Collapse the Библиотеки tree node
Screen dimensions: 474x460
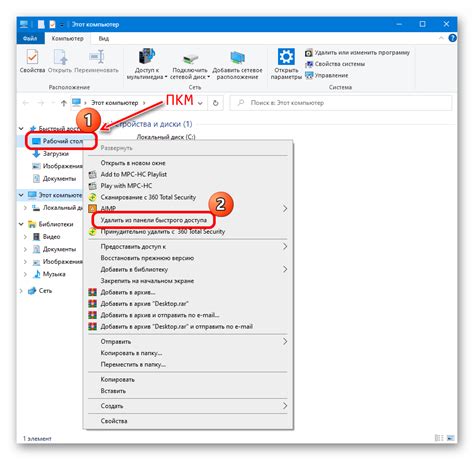tap(21, 224)
